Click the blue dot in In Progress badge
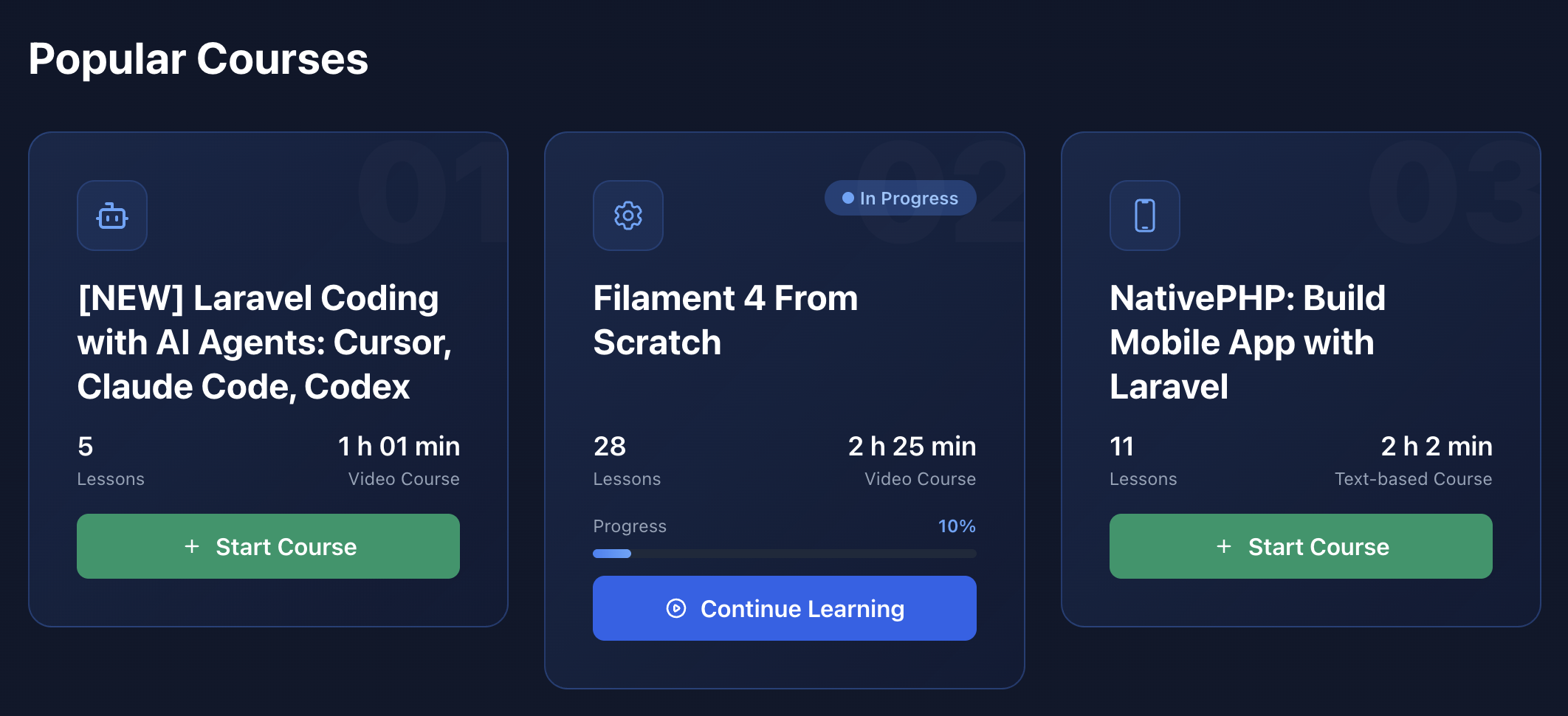 [848, 198]
